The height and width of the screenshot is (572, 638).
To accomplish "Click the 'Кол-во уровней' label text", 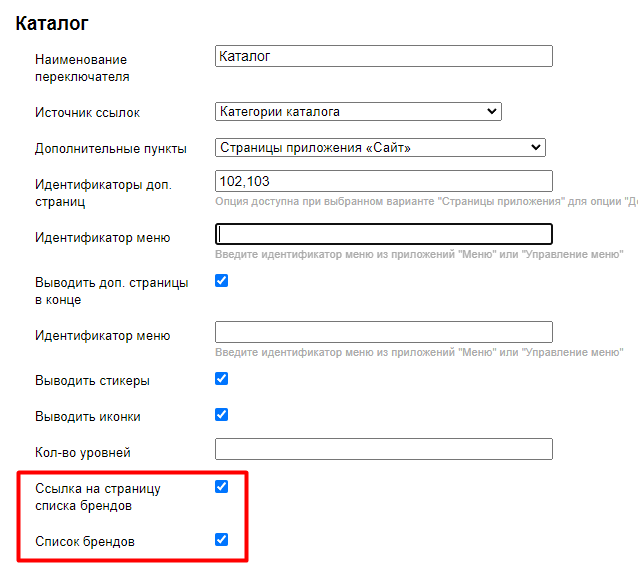I will 83,453.
